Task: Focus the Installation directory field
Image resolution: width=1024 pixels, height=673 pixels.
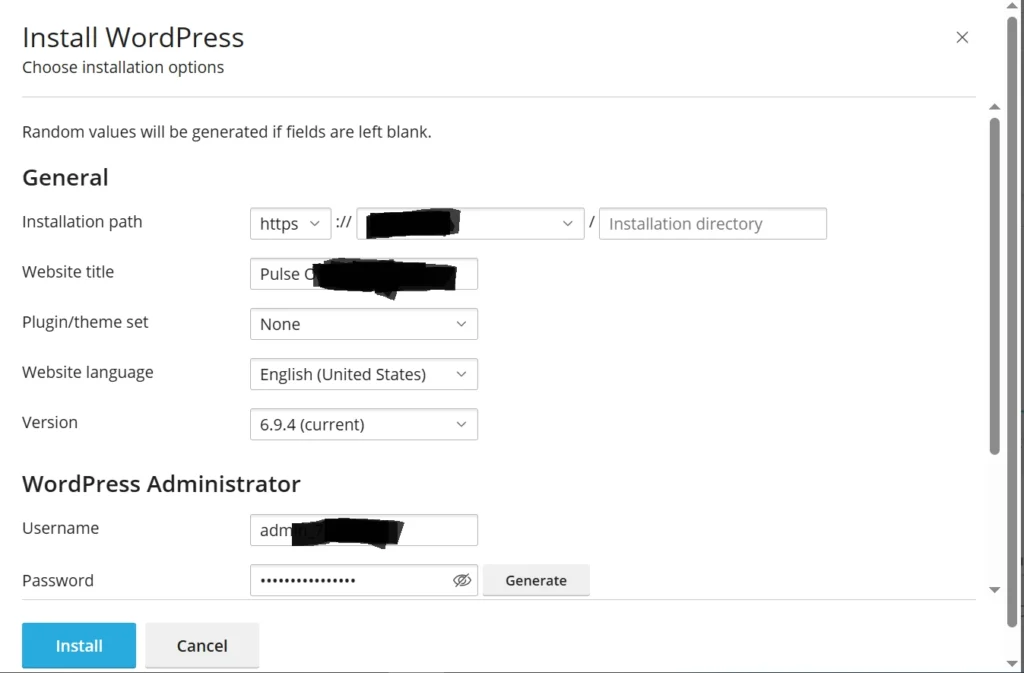Action: tap(712, 223)
